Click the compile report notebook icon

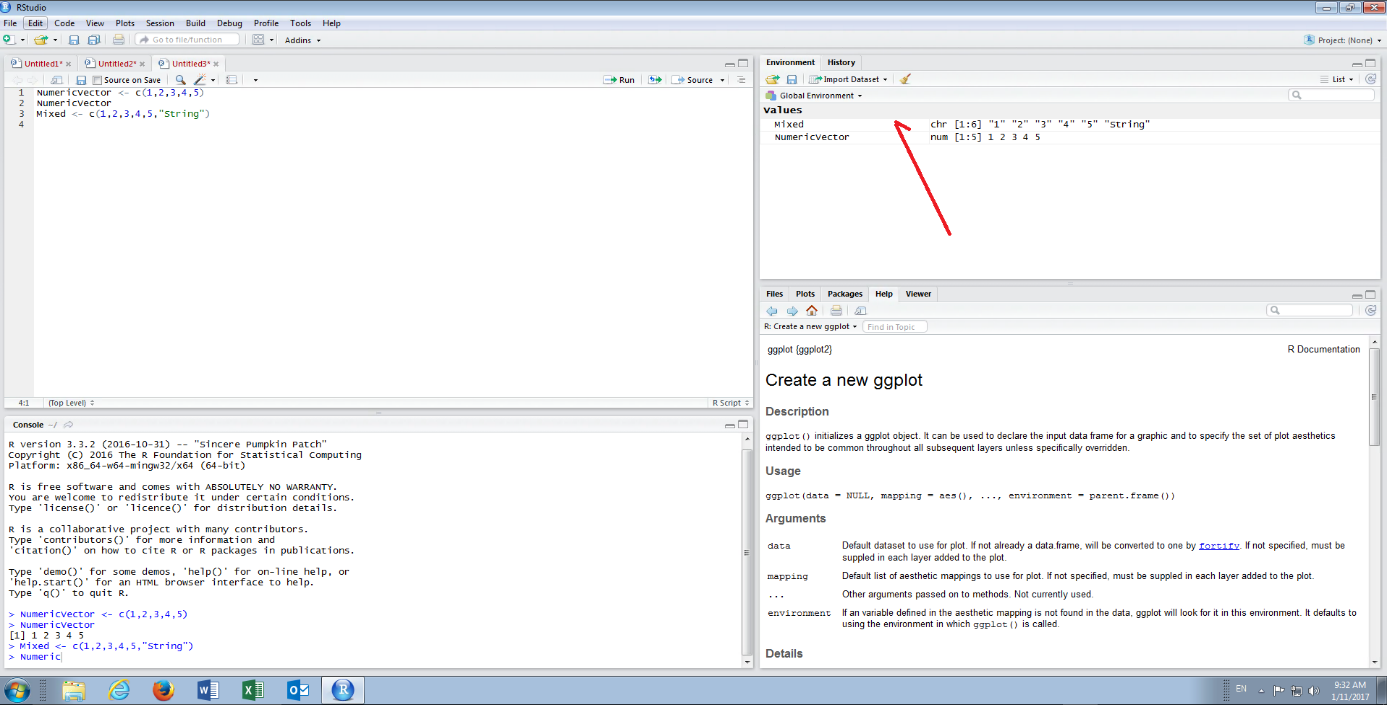[231, 80]
